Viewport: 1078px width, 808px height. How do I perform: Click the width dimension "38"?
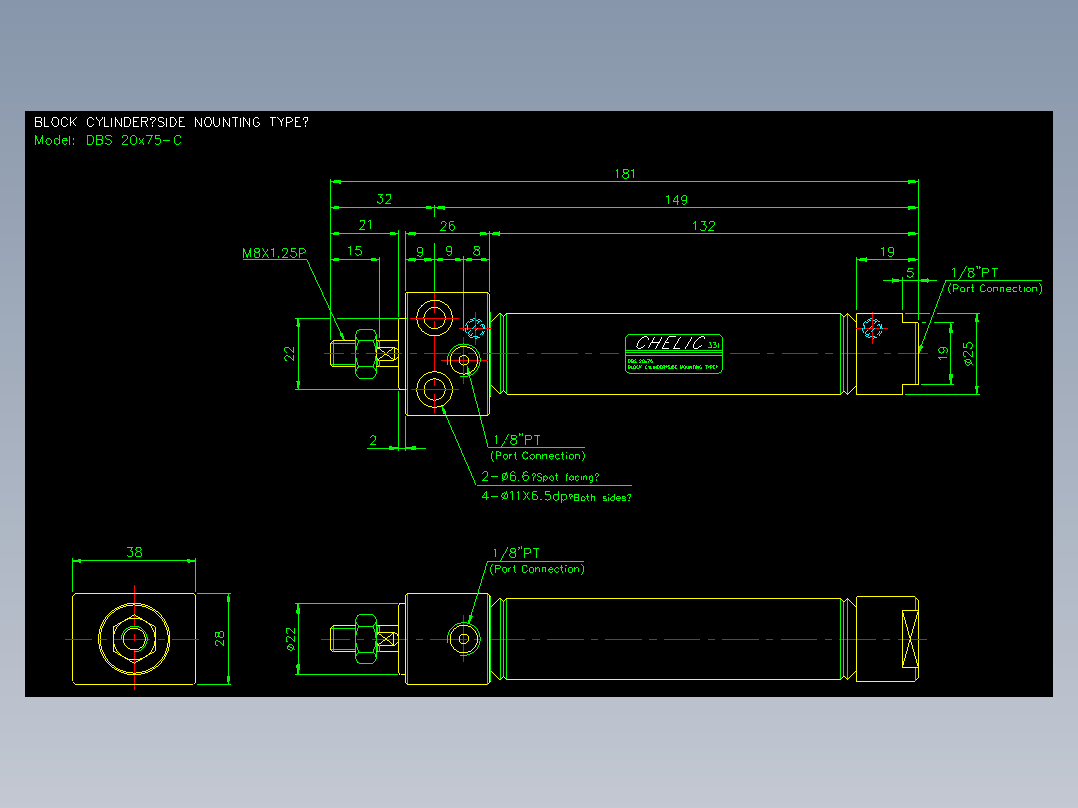(x=134, y=552)
